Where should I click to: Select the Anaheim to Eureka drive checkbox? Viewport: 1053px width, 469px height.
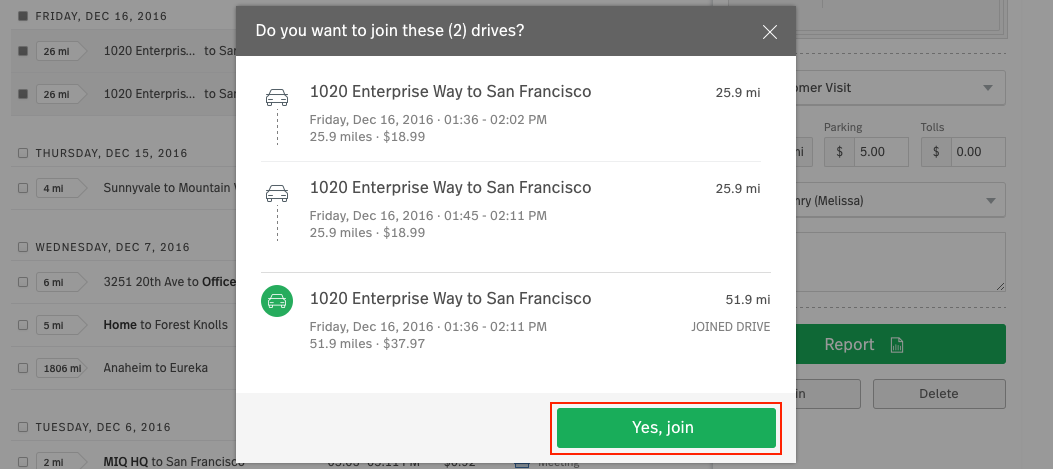coord(23,368)
